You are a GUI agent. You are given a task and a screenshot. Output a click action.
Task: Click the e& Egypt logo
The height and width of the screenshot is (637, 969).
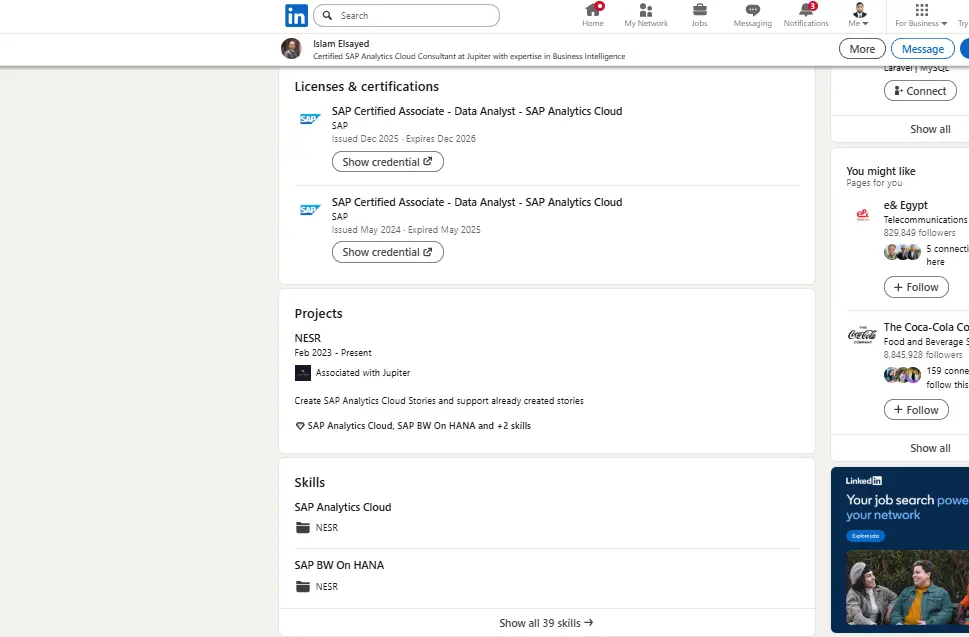pyautogui.click(x=862, y=216)
